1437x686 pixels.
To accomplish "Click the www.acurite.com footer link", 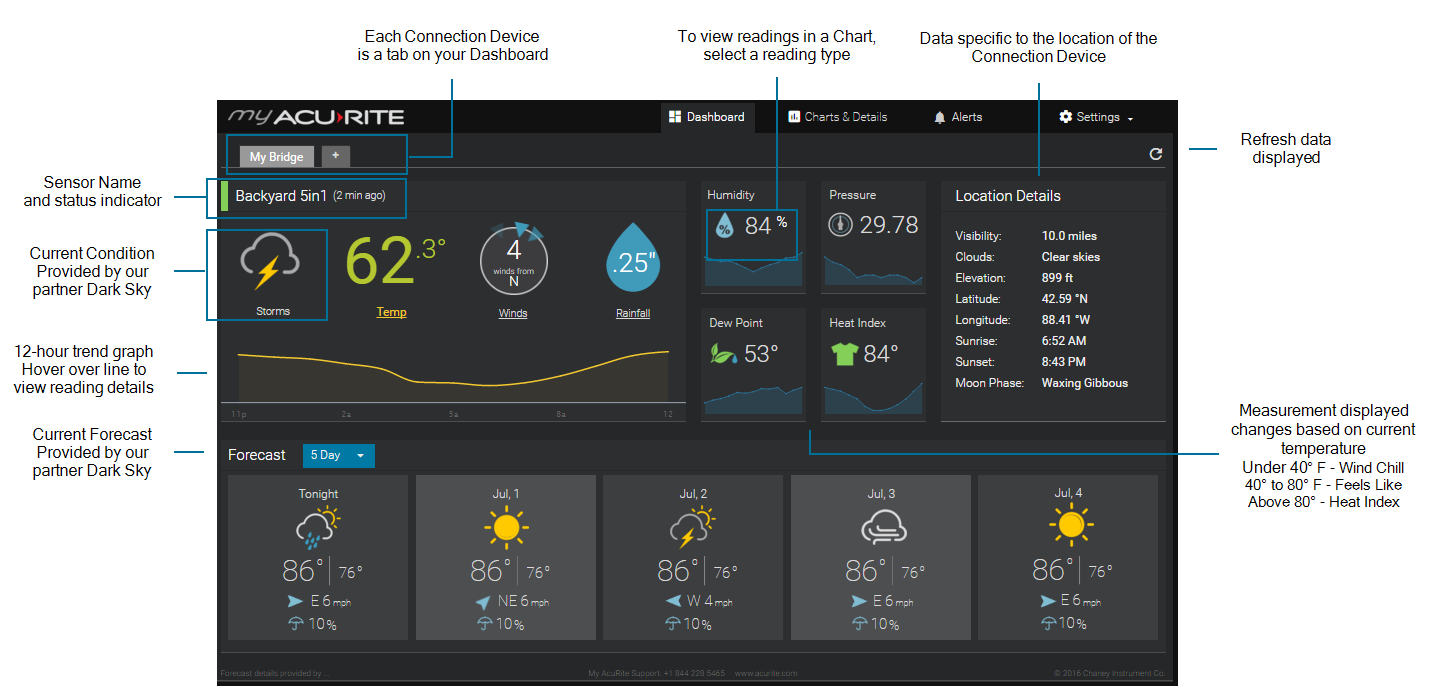I will 766,673.
